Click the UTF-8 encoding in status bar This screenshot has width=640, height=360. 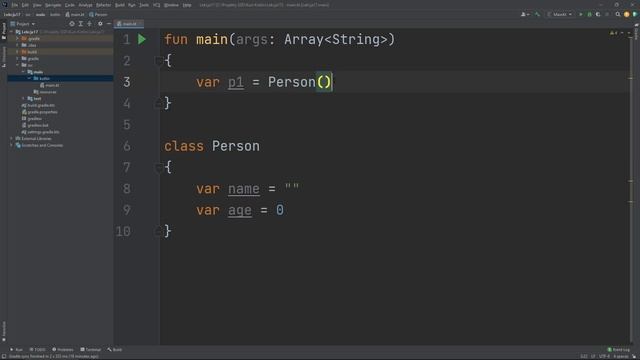pos(604,356)
